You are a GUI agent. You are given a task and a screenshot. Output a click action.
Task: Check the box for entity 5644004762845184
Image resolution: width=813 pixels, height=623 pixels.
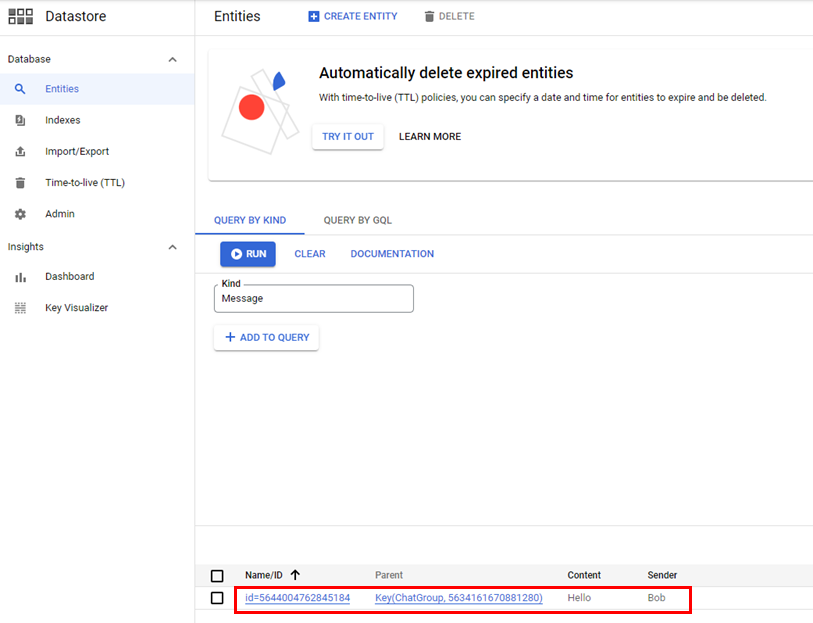pos(217,598)
